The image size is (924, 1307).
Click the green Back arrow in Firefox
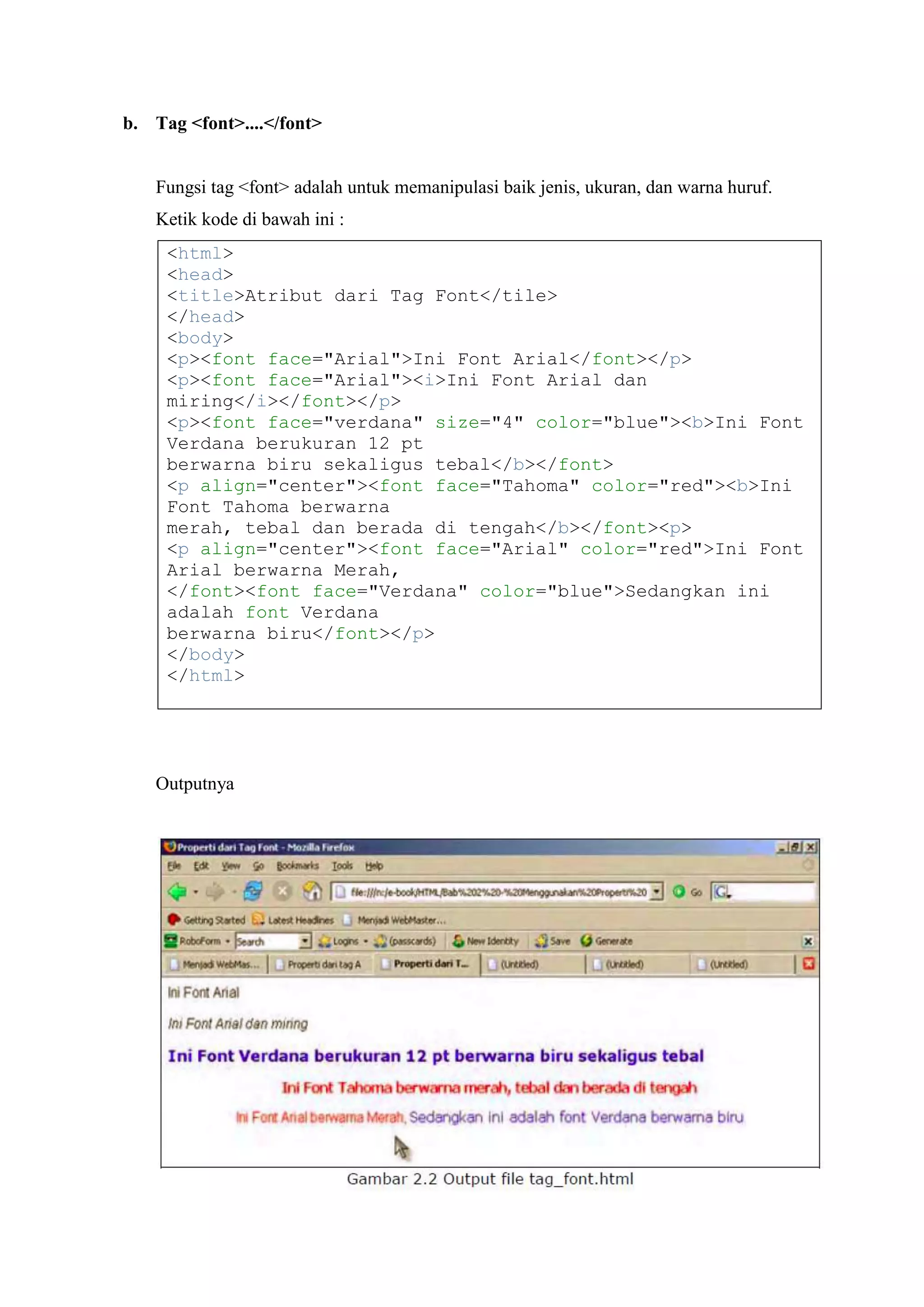[x=177, y=891]
